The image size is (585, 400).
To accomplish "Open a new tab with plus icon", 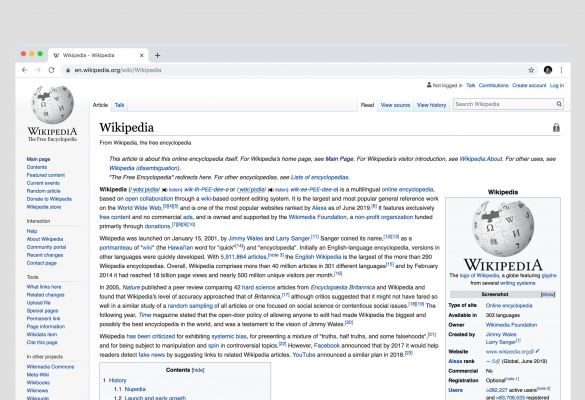I will point(157,56).
